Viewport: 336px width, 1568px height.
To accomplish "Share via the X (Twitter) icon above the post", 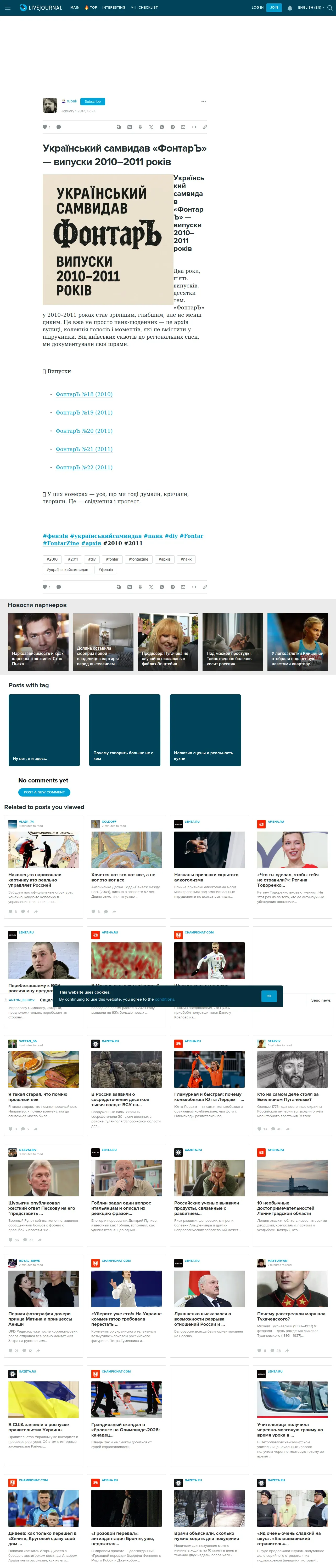I will click(x=151, y=127).
